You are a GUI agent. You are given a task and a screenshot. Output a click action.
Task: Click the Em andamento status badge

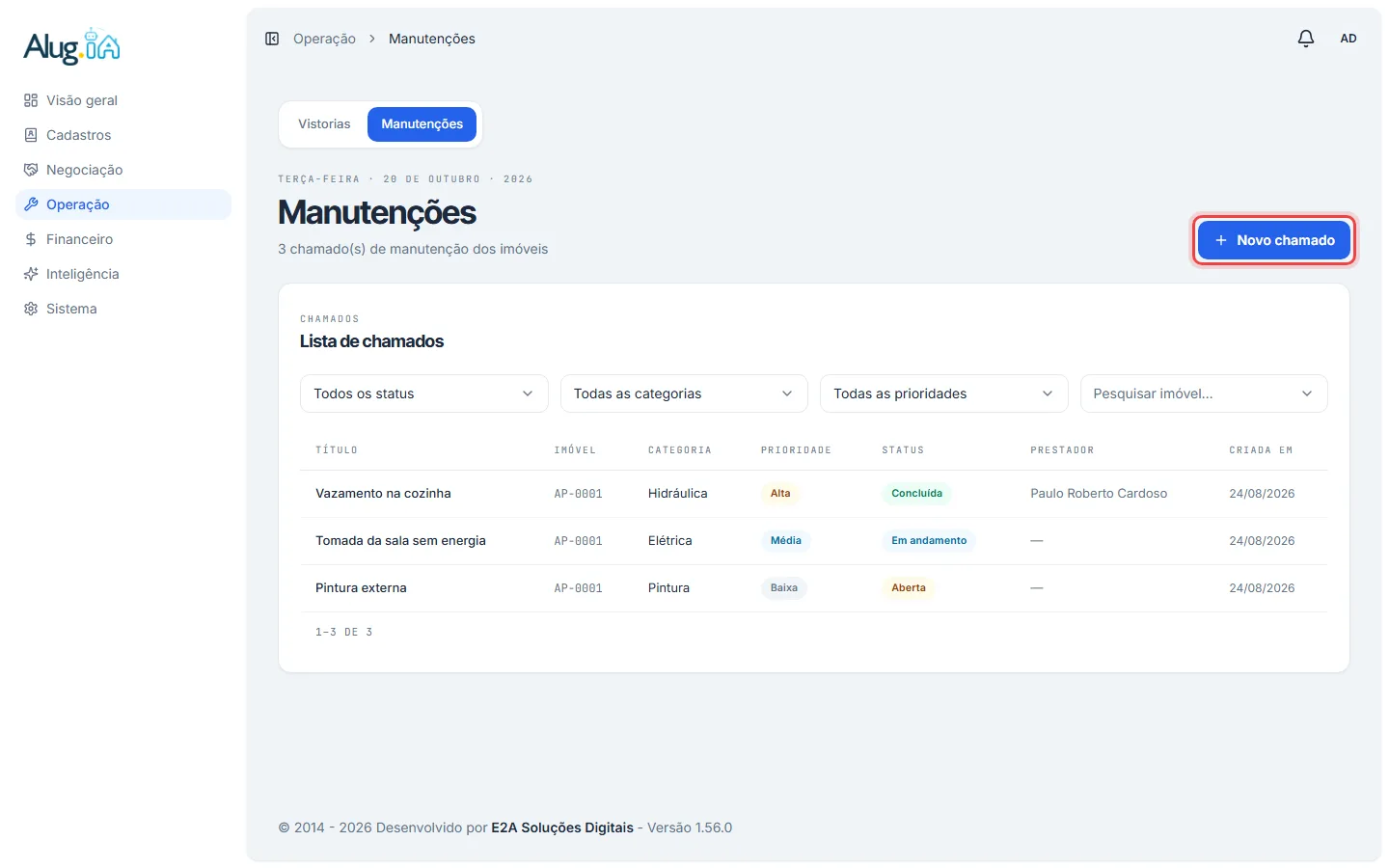pyautogui.click(x=929, y=541)
